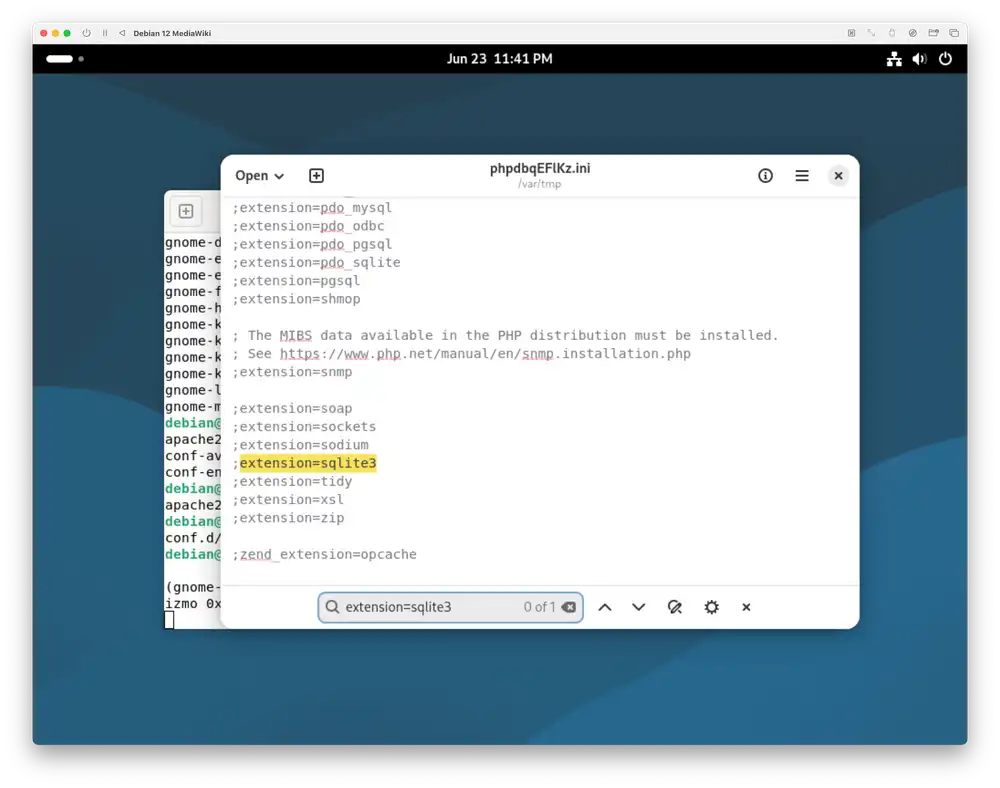Pause the VM from the title bar

(105, 33)
